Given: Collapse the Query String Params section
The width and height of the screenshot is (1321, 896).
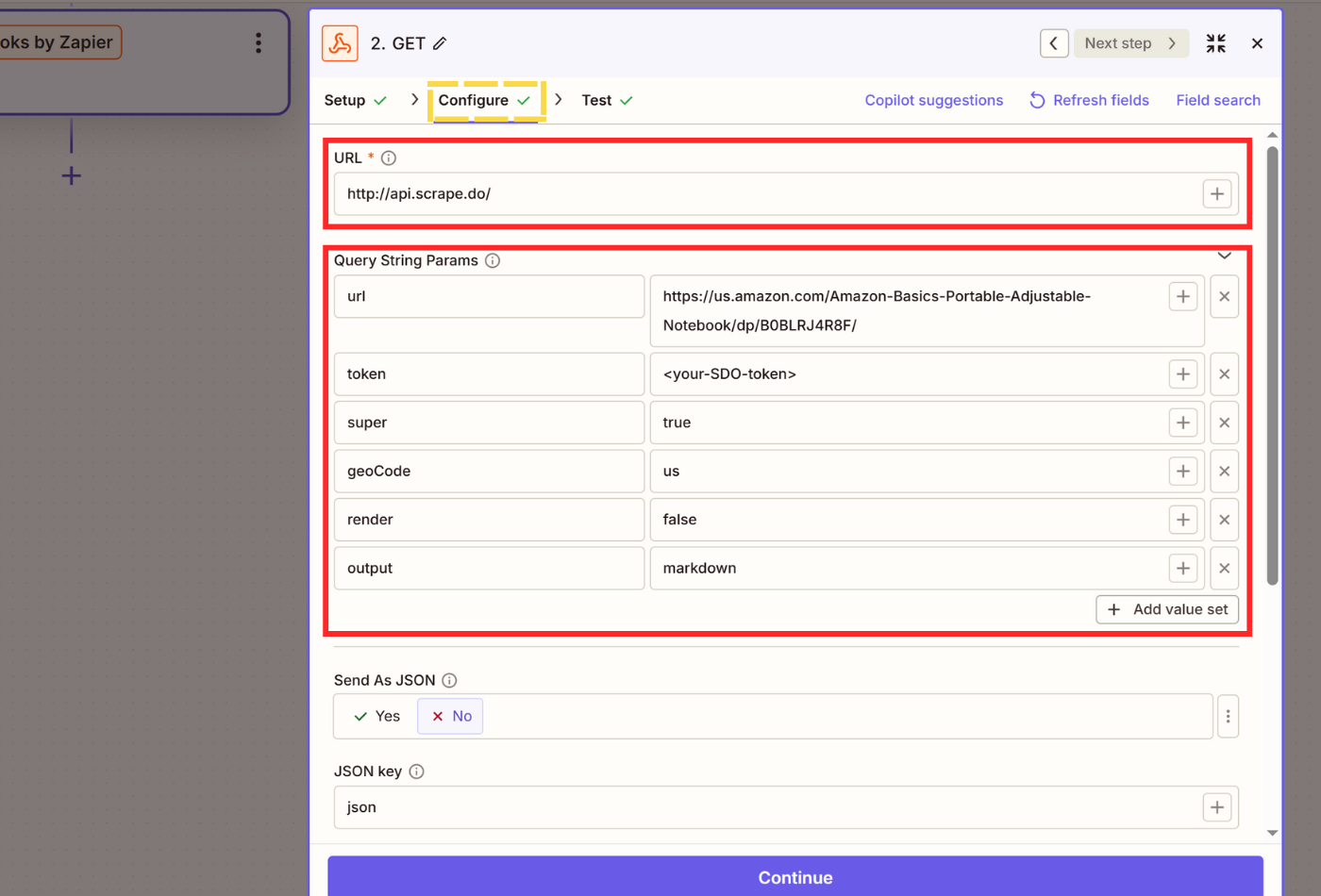Looking at the screenshot, I should pyautogui.click(x=1224, y=256).
